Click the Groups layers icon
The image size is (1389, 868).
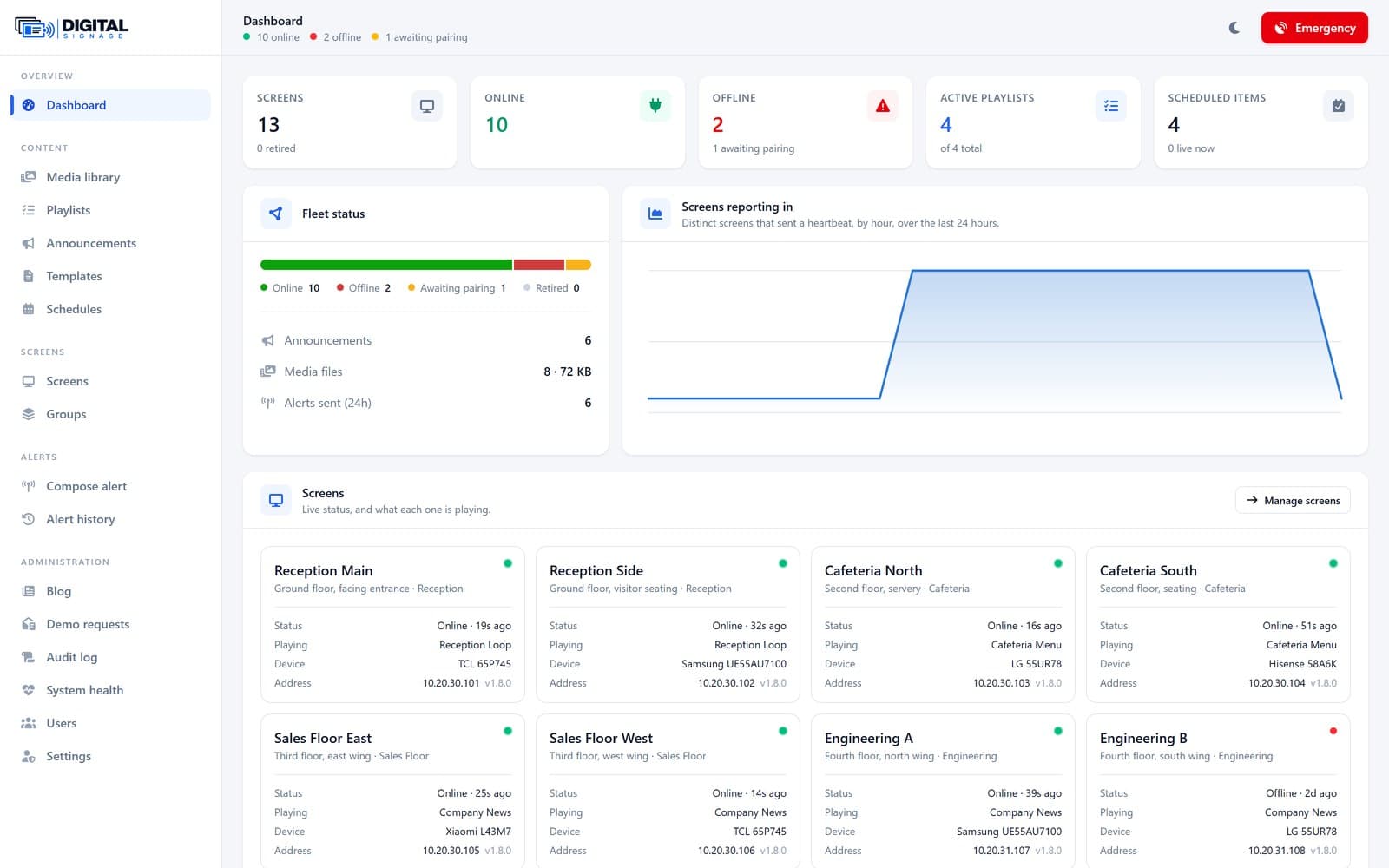click(x=29, y=414)
